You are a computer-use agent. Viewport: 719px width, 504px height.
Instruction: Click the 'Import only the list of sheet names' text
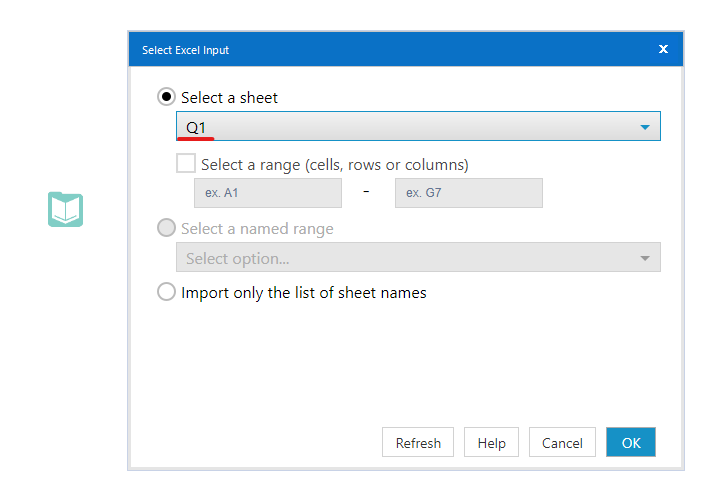[x=303, y=293]
